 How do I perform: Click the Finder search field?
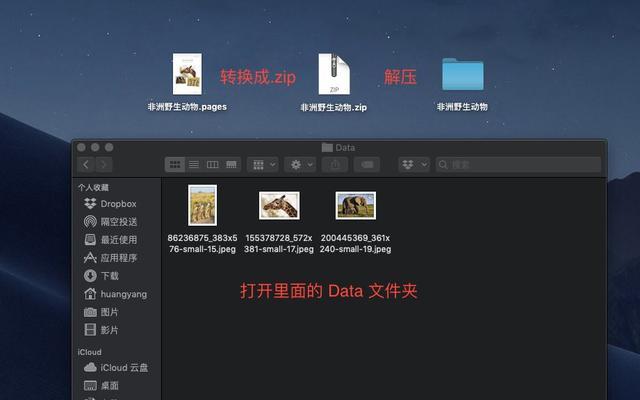(x=518, y=164)
